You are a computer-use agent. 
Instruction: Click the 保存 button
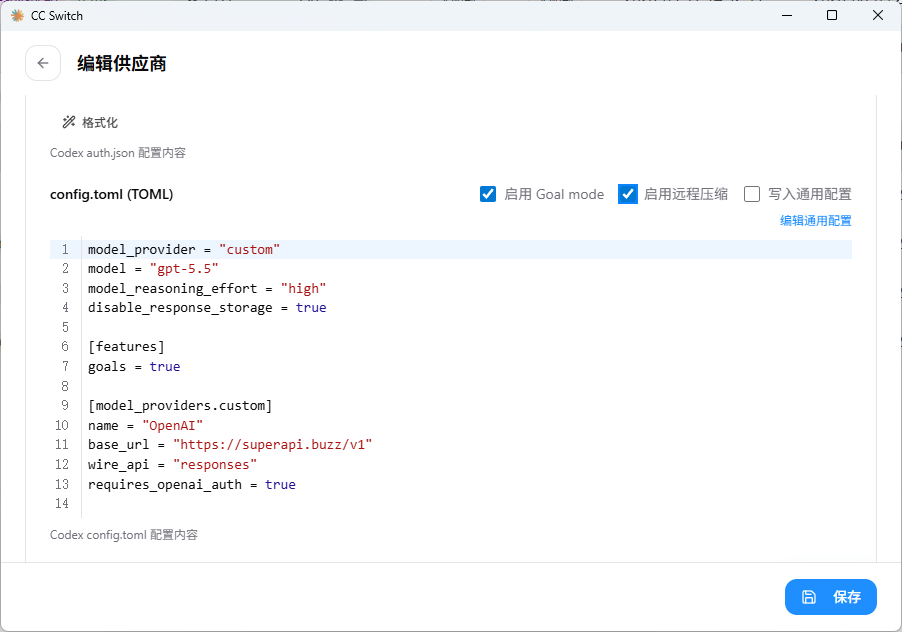831,597
